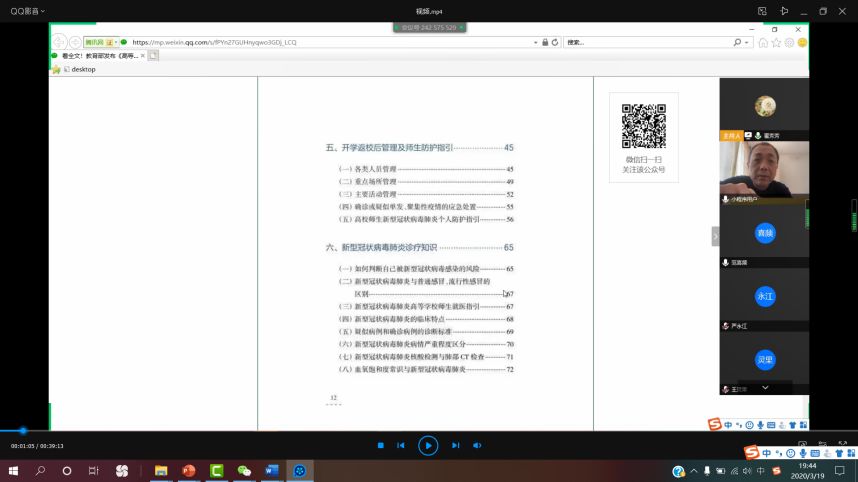The image size is (858, 482).
Task: Click the 永江 participant avatar
Action: coord(765,297)
